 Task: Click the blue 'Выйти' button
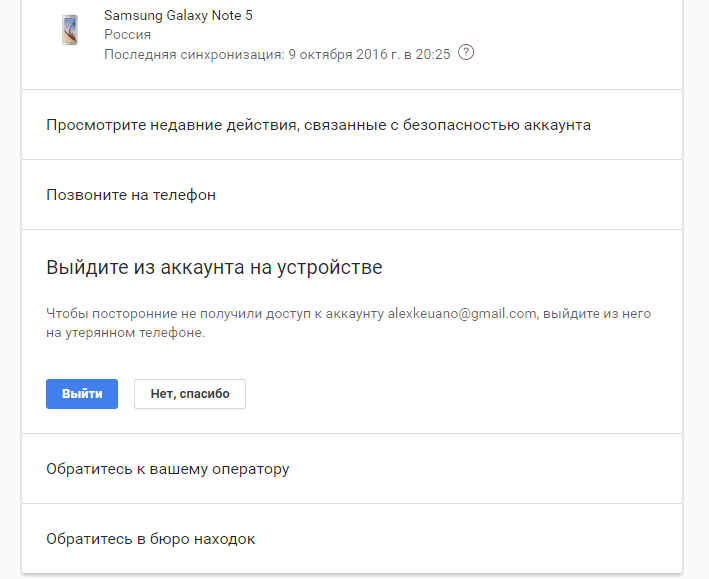[82, 394]
